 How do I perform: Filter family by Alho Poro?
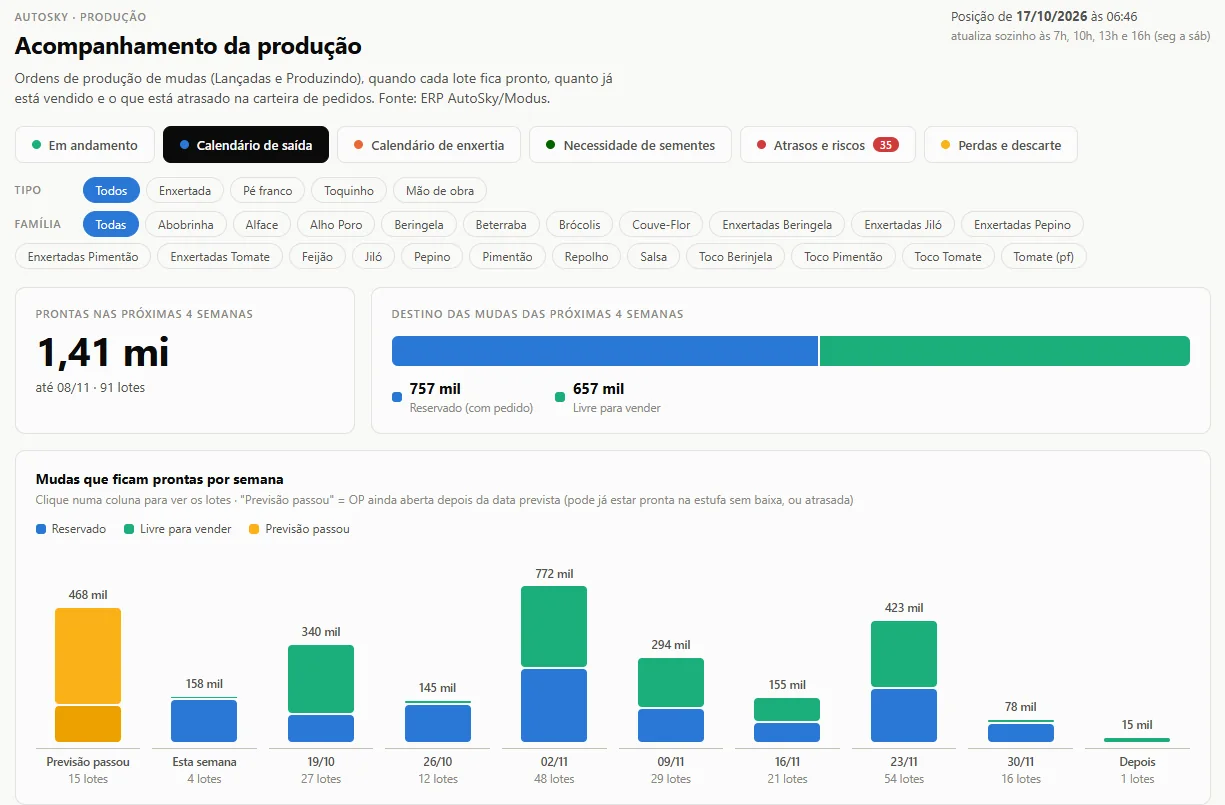click(336, 224)
